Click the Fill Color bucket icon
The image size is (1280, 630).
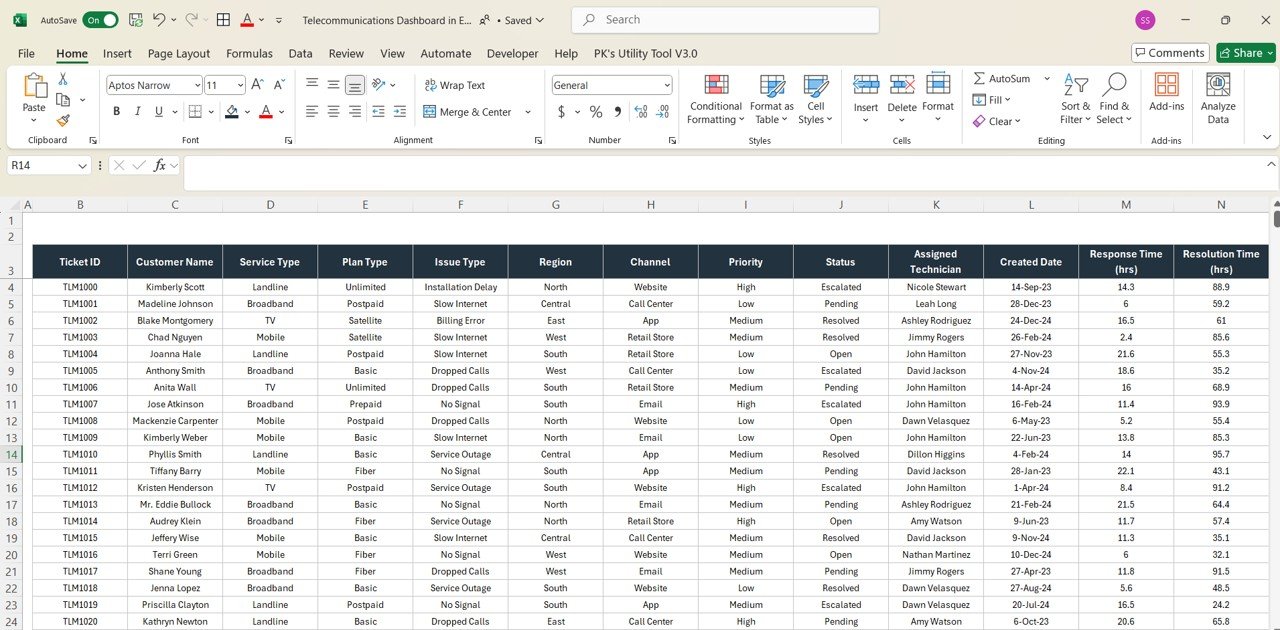click(x=232, y=112)
